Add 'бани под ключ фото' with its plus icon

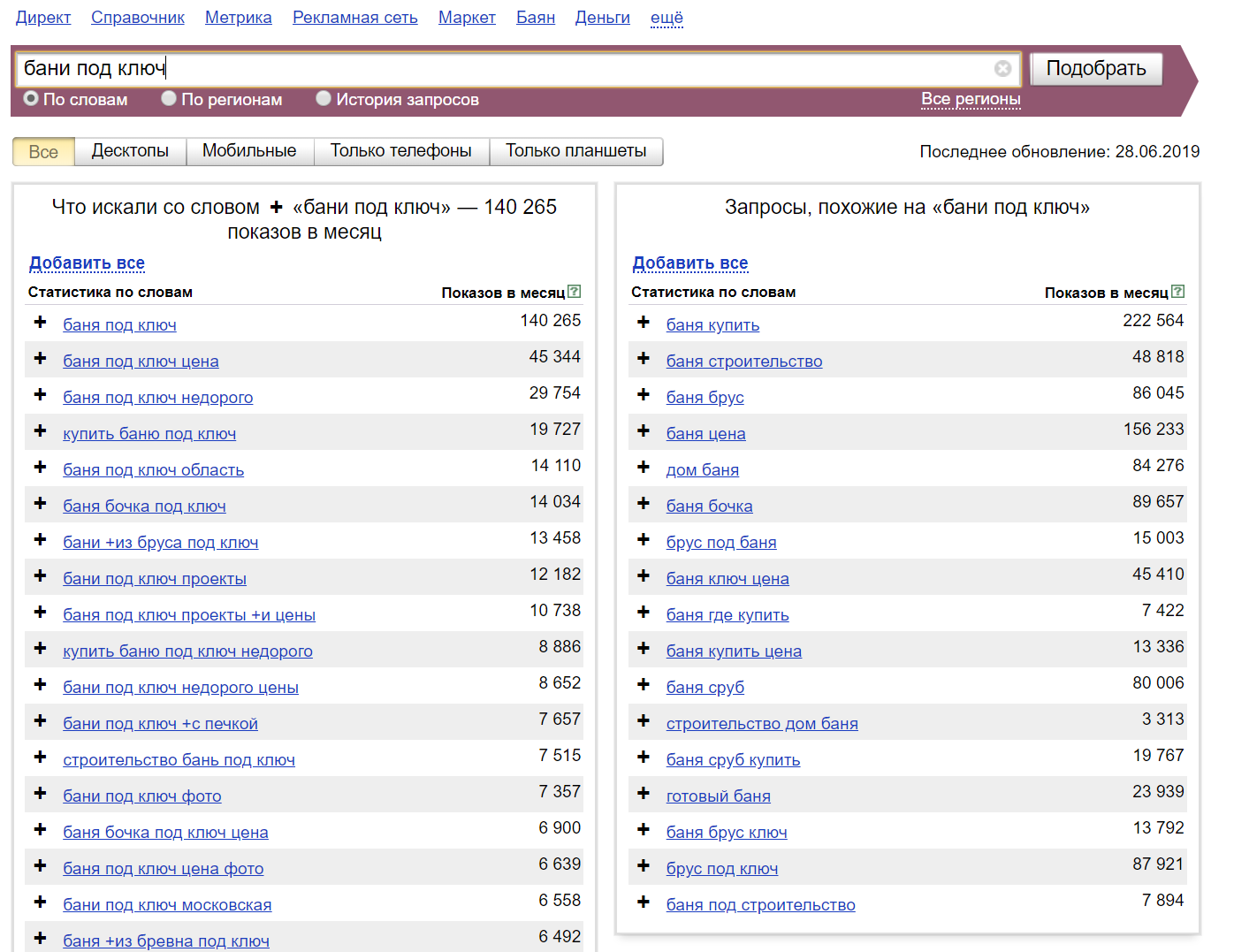[40, 794]
